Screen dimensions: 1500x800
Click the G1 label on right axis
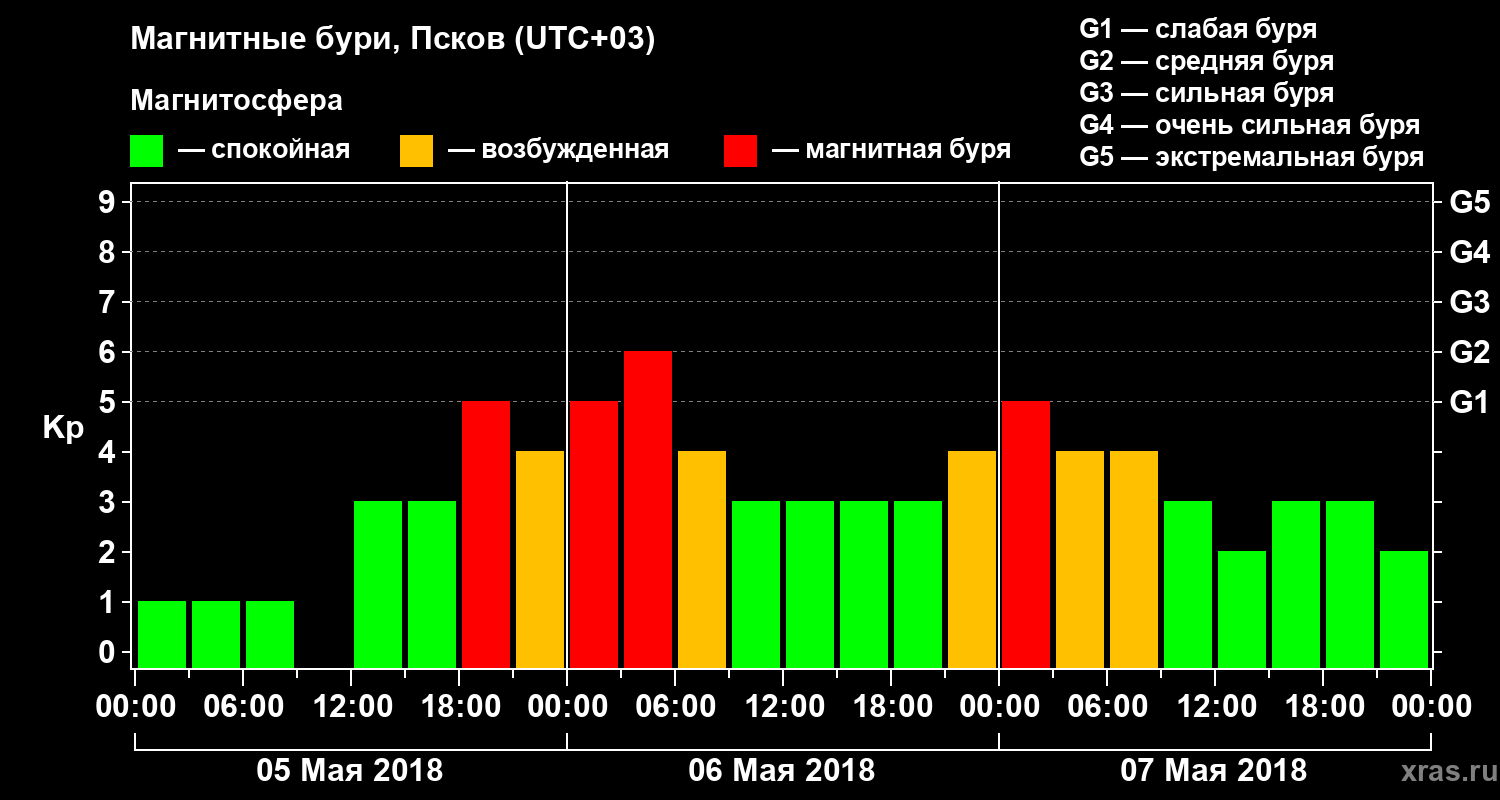click(x=1469, y=402)
